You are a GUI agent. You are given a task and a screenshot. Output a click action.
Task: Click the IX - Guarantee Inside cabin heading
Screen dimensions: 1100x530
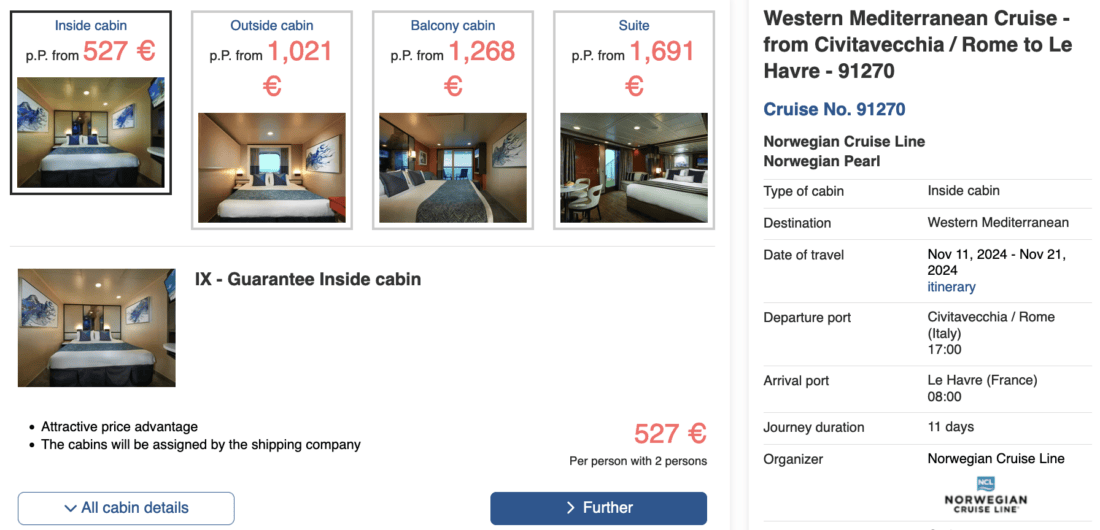click(x=308, y=279)
